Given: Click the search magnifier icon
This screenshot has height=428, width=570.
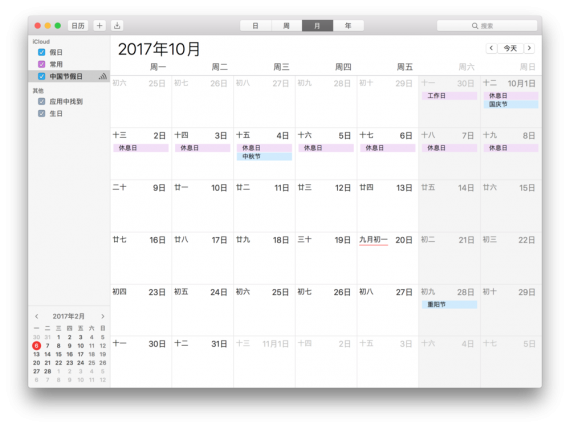Looking at the screenshot, I should click(475, 26).
